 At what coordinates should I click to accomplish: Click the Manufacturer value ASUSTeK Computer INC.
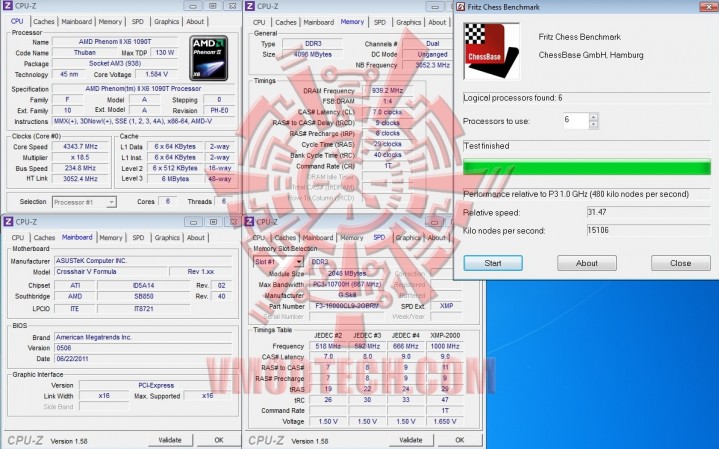coord(143,261)
